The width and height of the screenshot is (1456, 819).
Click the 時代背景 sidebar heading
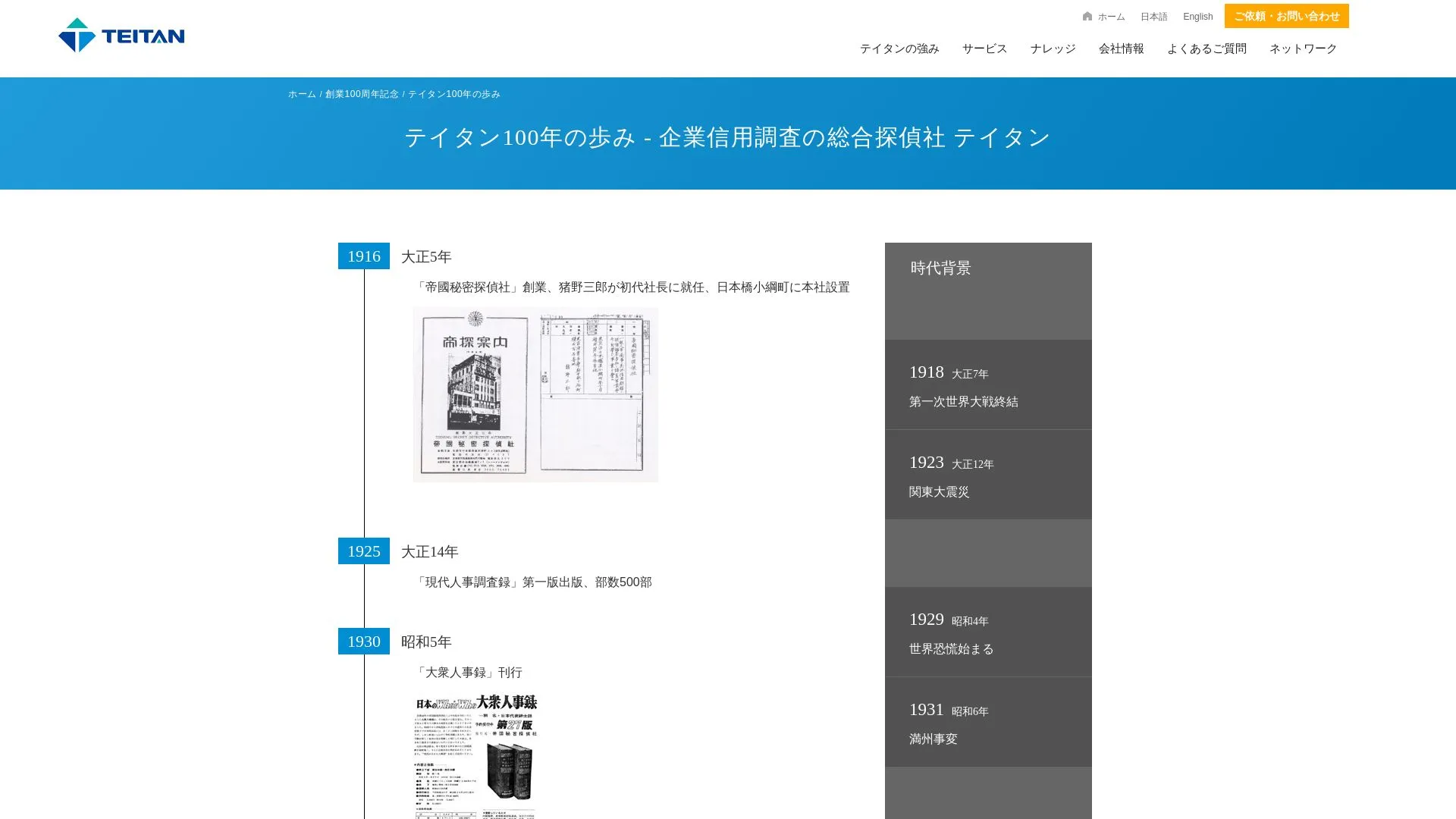click(x=940, y=268)
